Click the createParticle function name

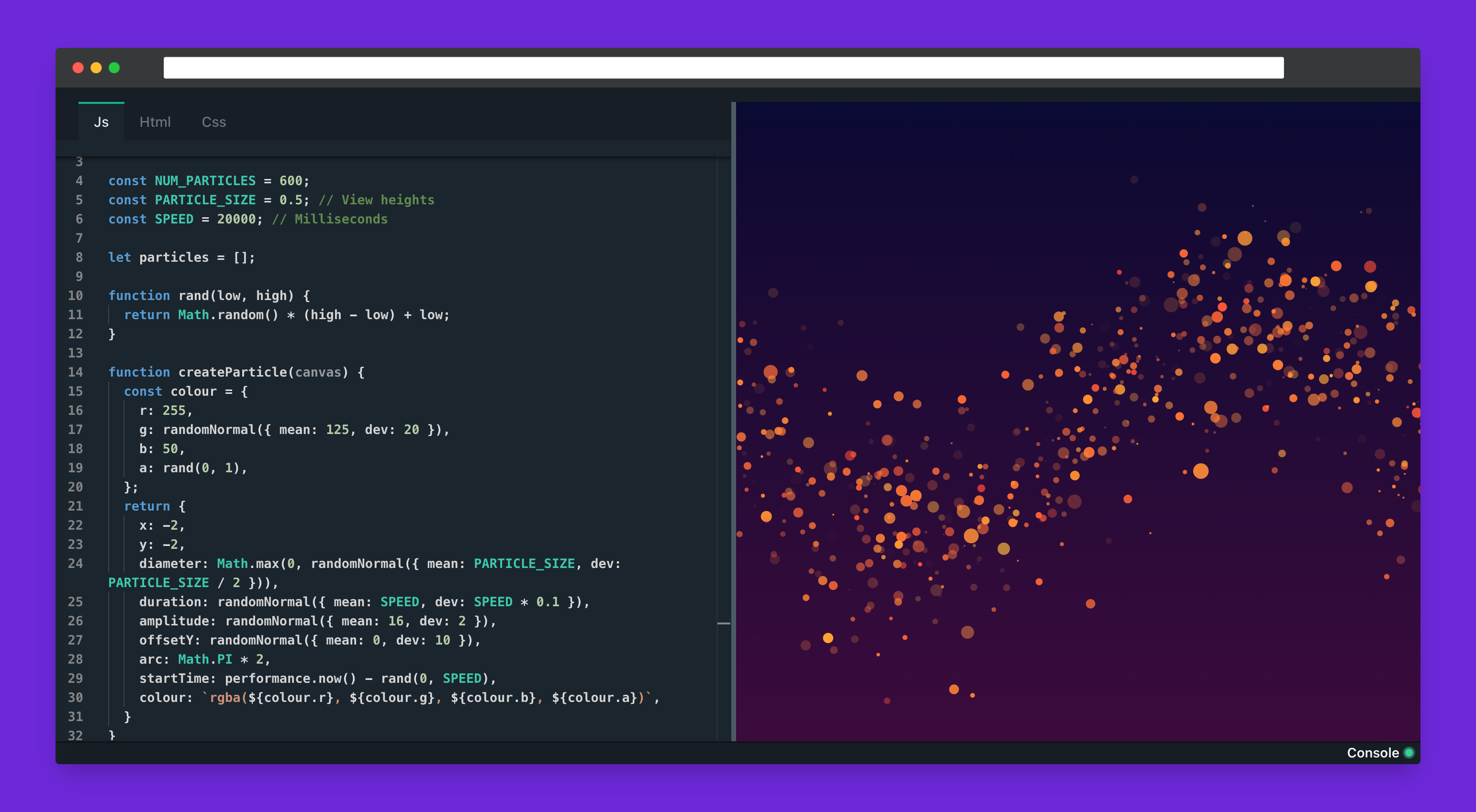[232, 372]
